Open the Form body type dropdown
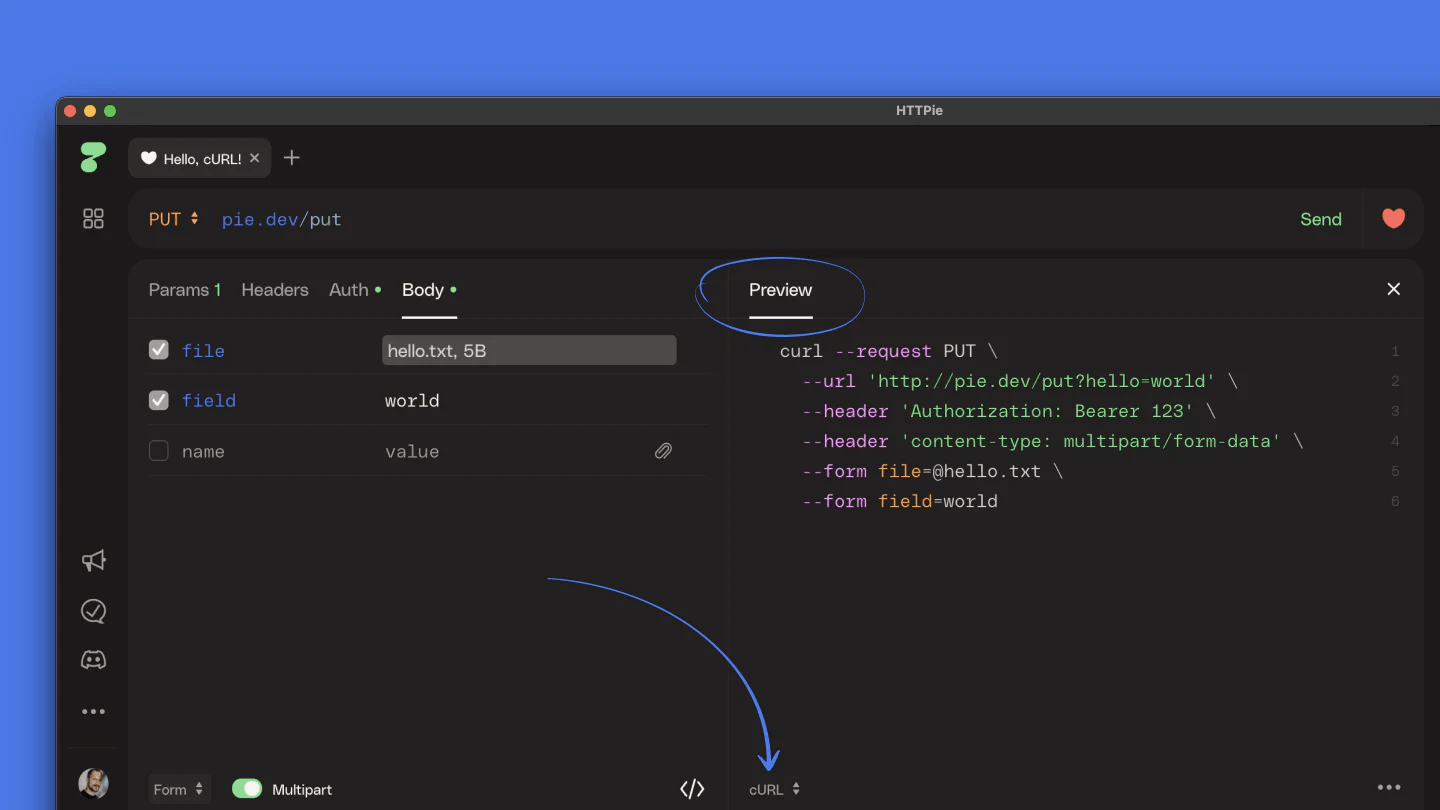 point(179,789)
